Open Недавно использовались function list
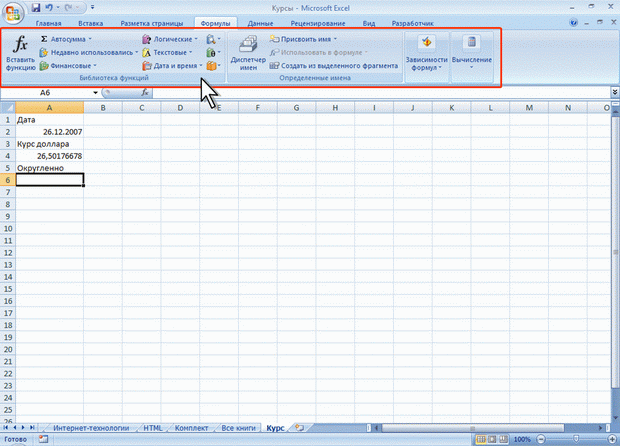The image size is (620, 446). tap(89, 52)
